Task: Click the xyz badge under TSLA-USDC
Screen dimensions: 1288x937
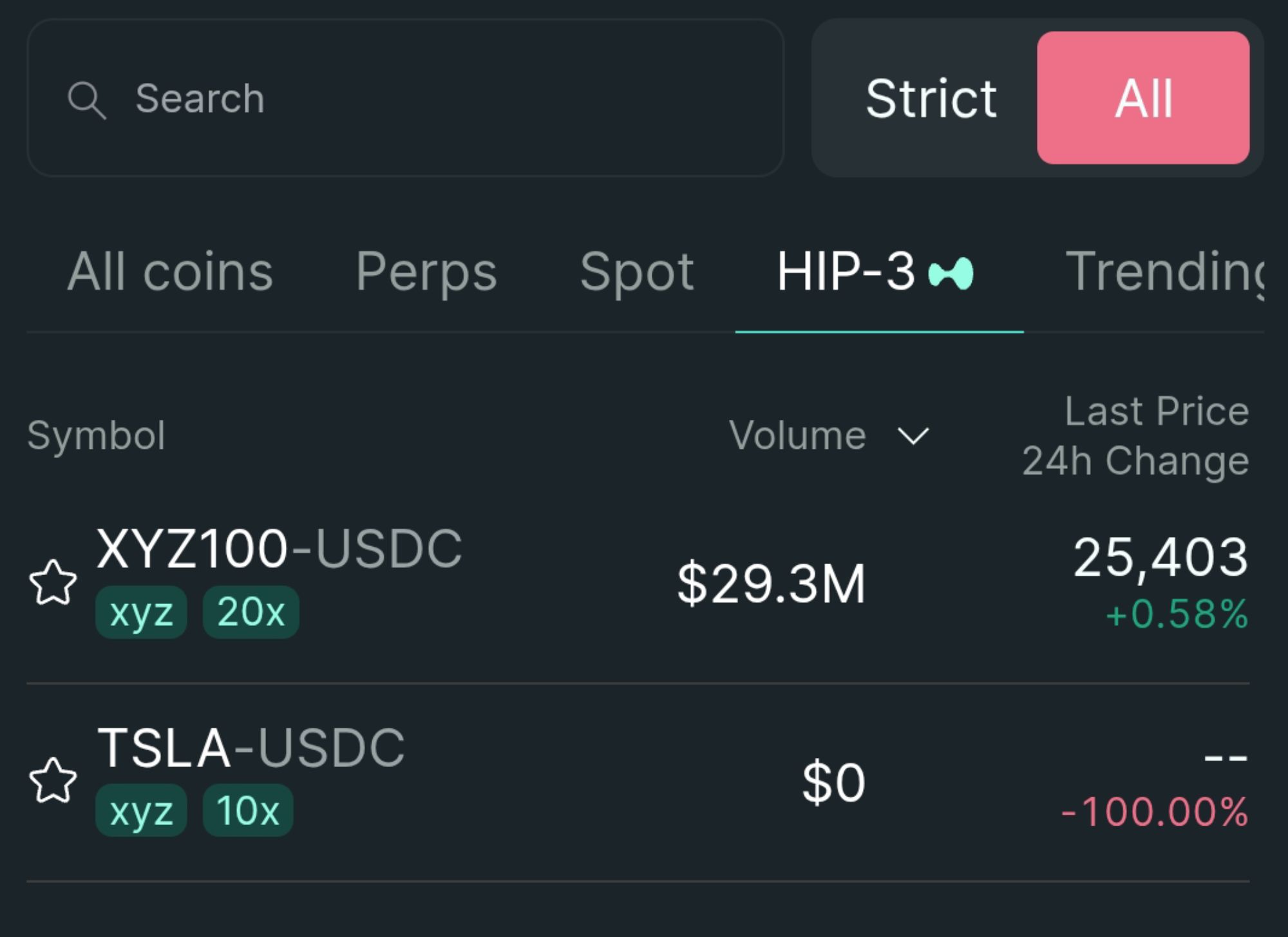Action: coord(141,811)
